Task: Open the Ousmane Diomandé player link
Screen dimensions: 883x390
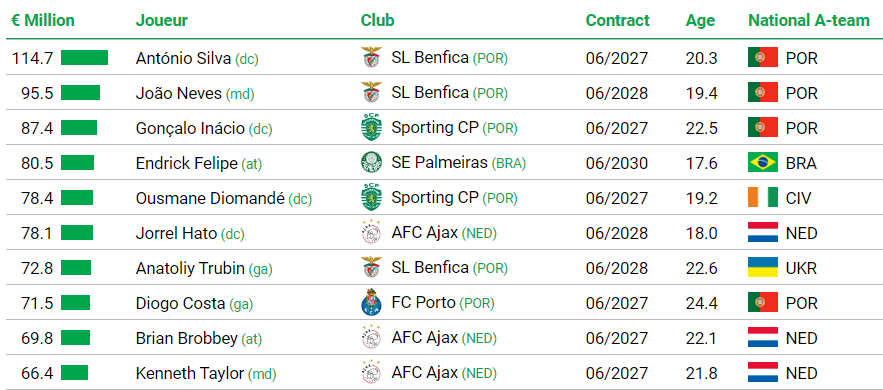Action: (x=210, y=198)
